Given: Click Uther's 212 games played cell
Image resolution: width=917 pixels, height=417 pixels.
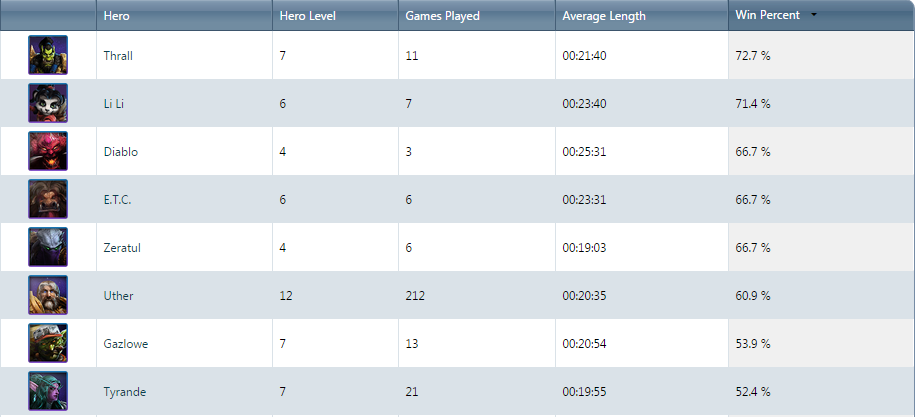Looking at the screenshot, I should pyautogui.click(x=416, y=296).
